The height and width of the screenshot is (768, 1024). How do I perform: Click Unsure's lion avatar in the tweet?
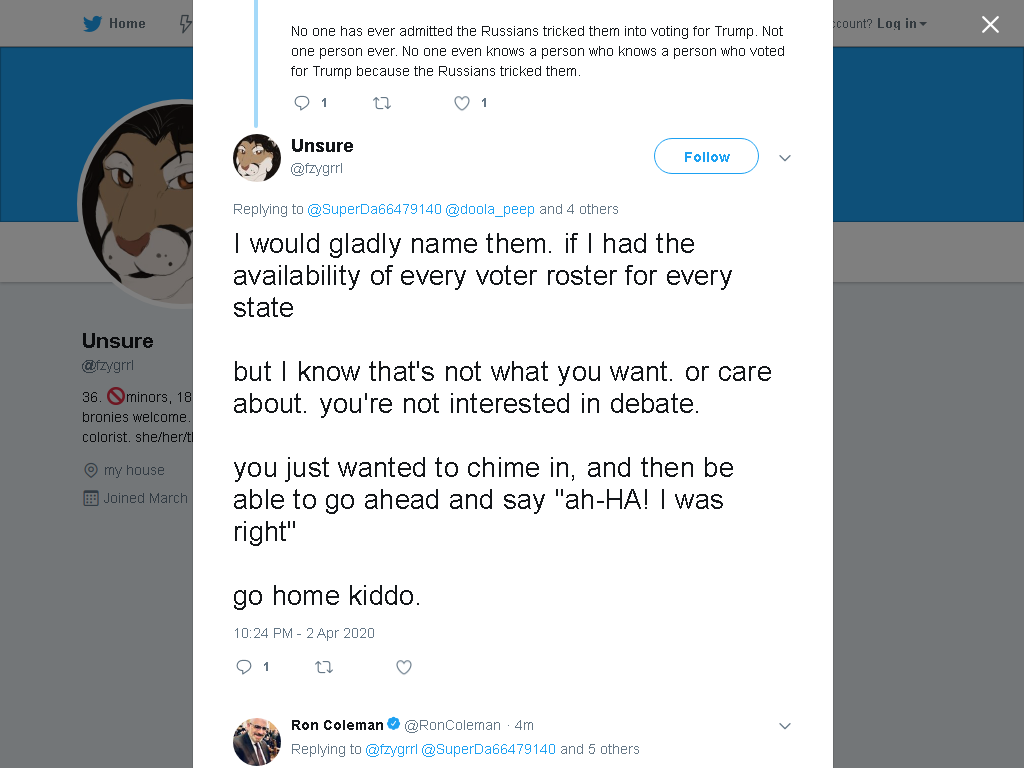(x=257, y=157)
